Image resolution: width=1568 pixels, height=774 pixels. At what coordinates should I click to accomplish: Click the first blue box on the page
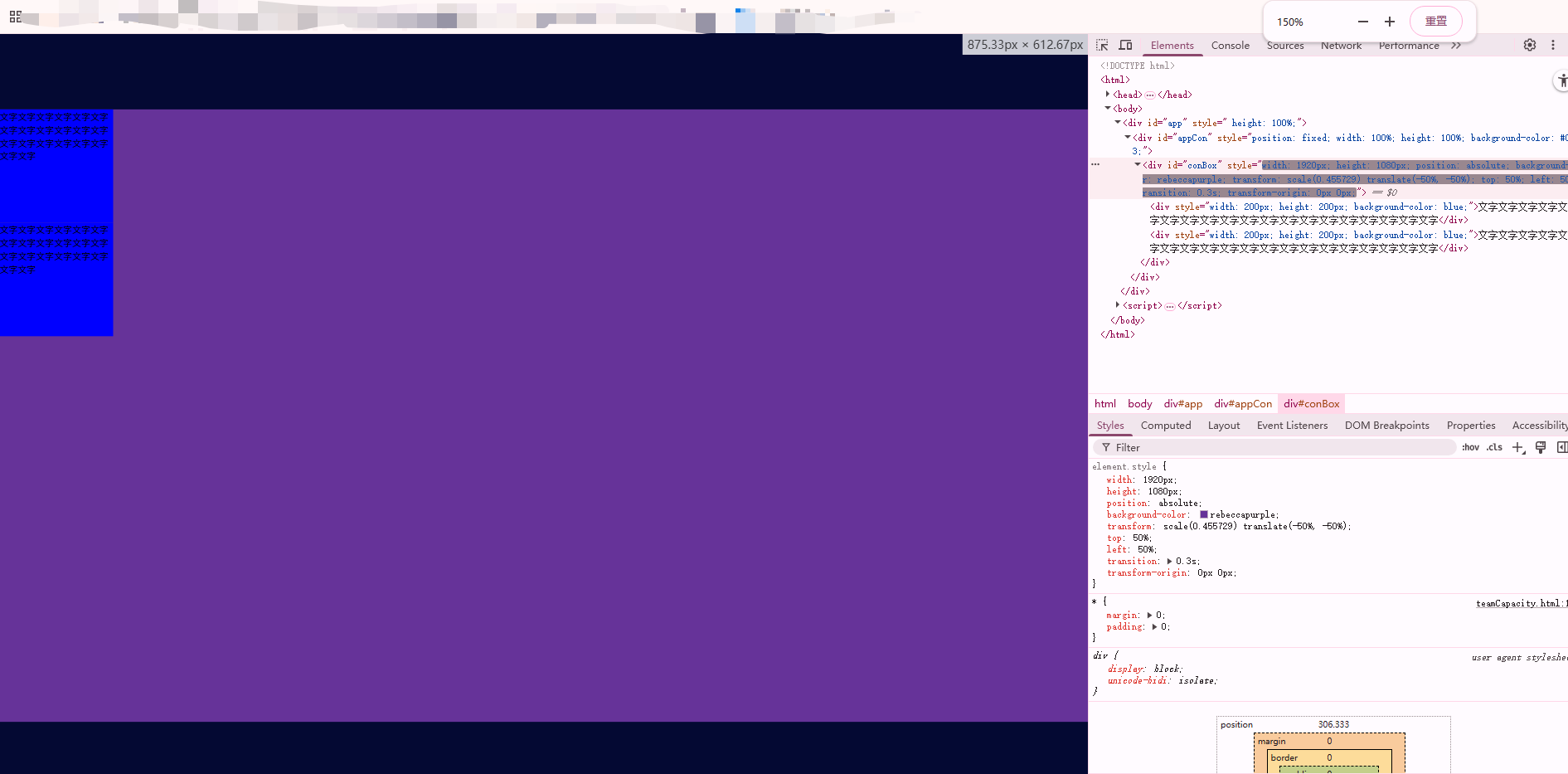pos(56,166)
